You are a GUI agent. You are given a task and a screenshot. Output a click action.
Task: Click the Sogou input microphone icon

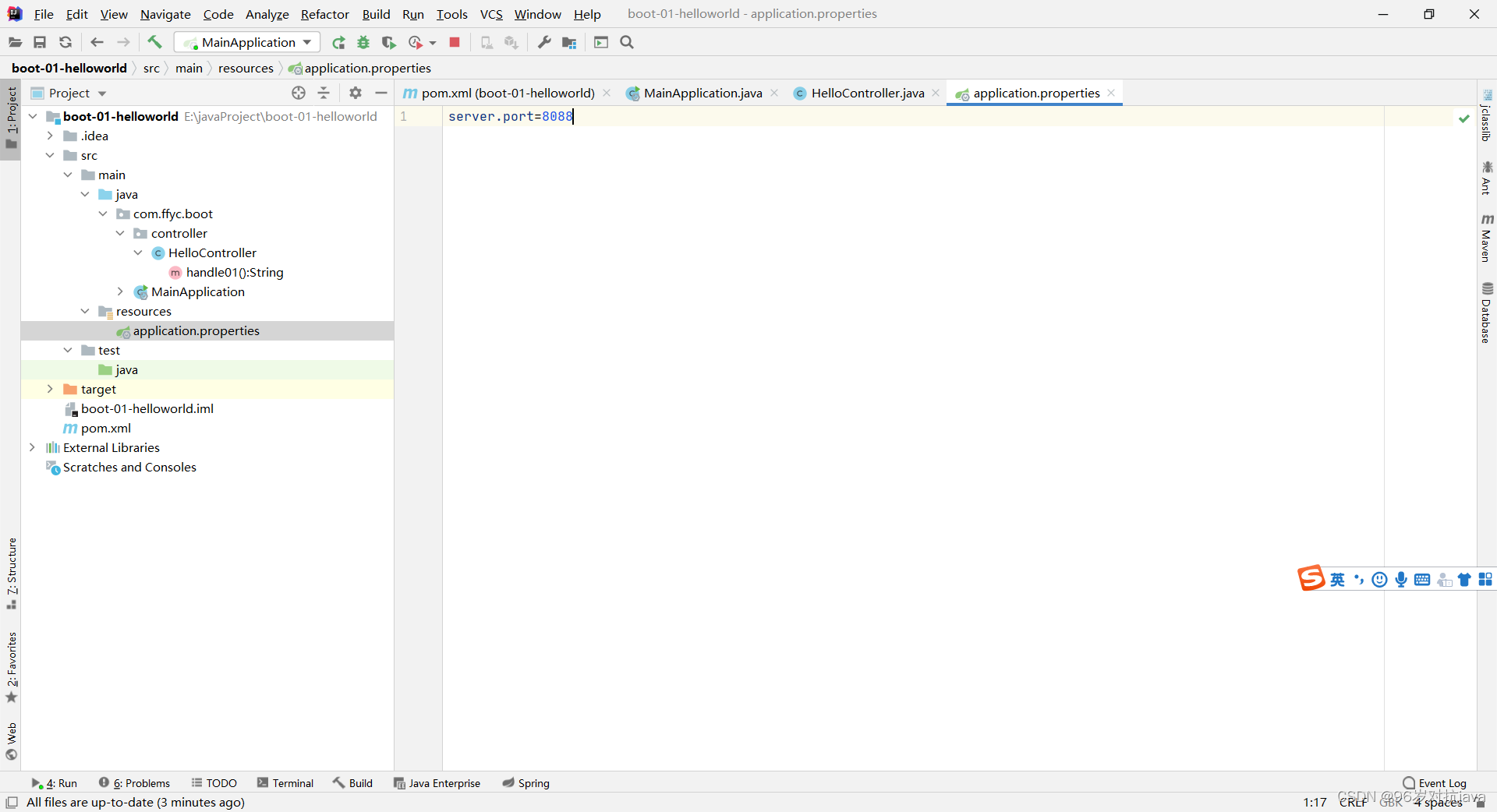pyautogui.click(x=1401, y=579)
